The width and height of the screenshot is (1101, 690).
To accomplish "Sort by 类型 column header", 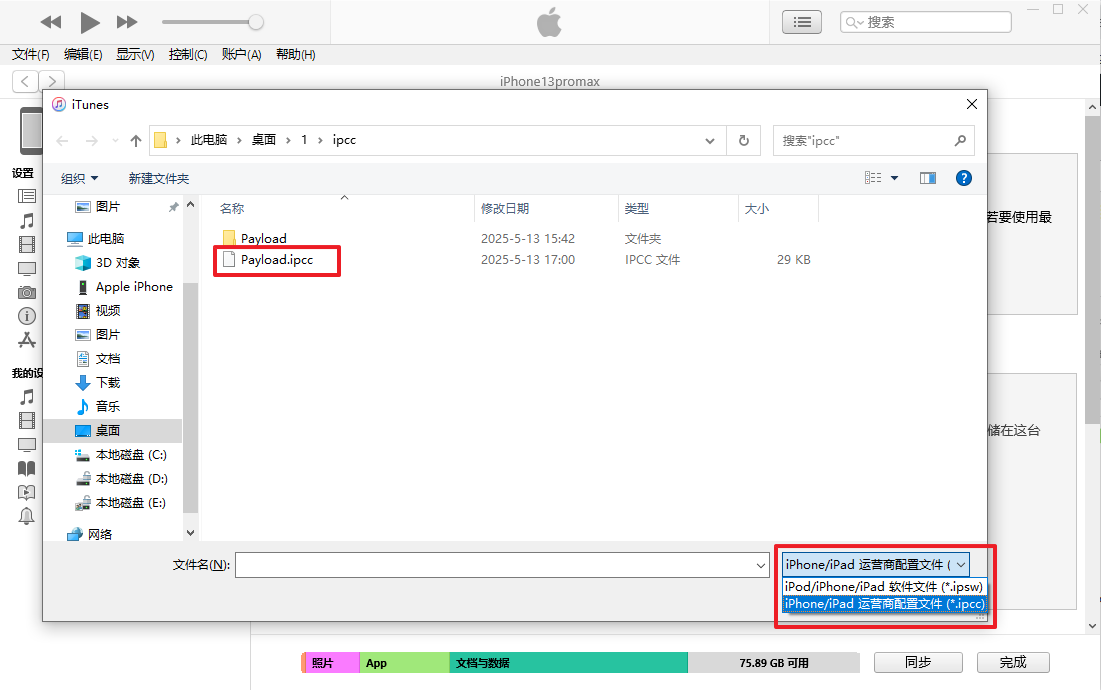I will tap(637, 209).
